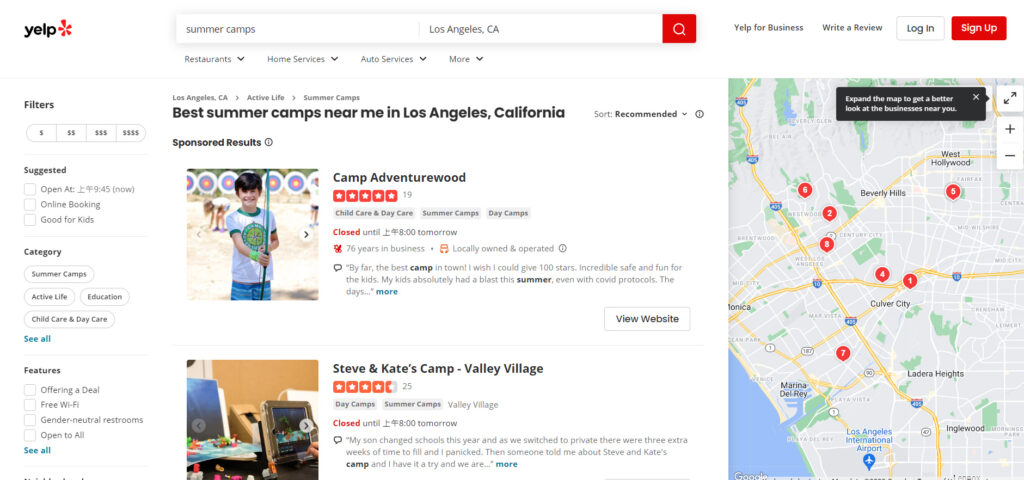Open the More navigation dropdown
The image size is (1024, 480).
pos(466,59)
